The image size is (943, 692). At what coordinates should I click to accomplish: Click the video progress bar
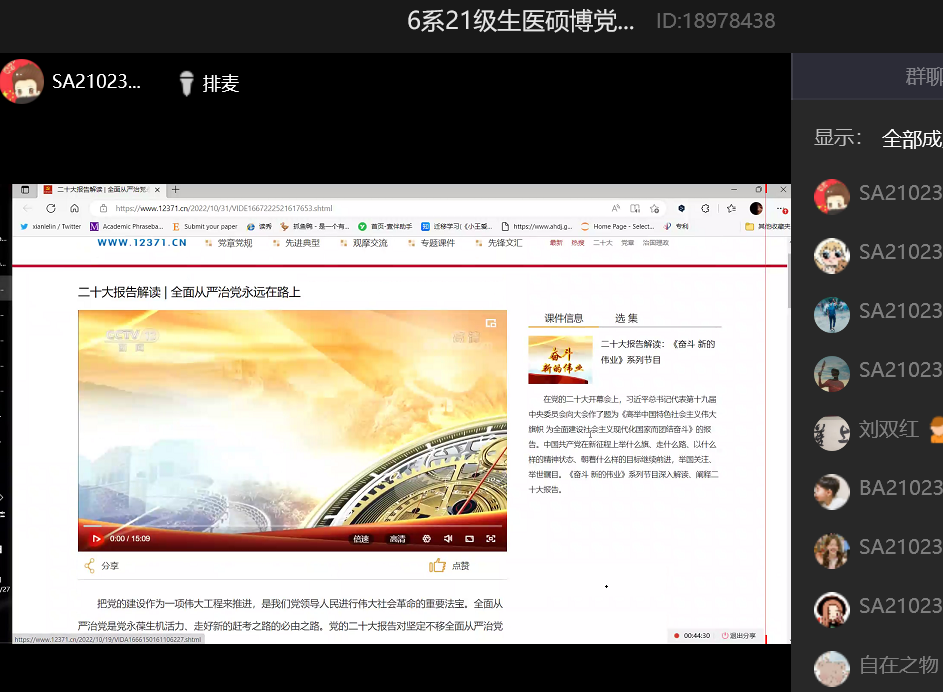pos(290,526)
